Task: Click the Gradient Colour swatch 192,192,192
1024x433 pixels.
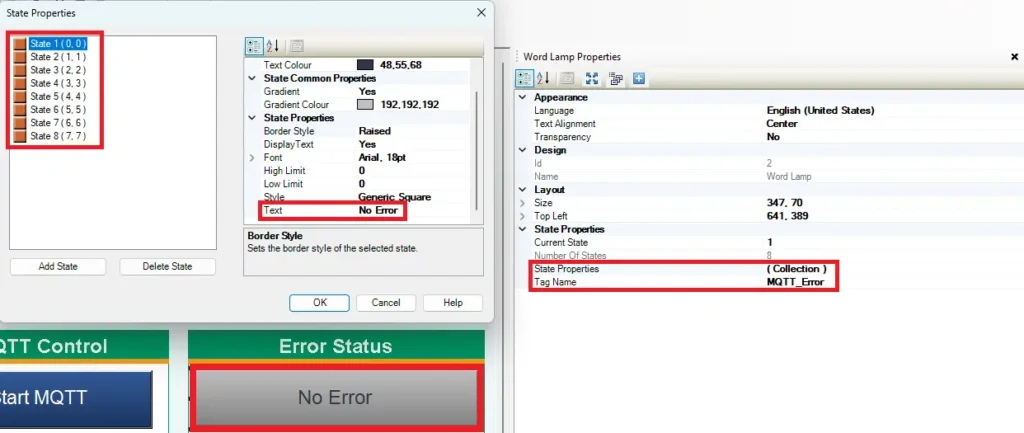Action: [x=365, y=104]
